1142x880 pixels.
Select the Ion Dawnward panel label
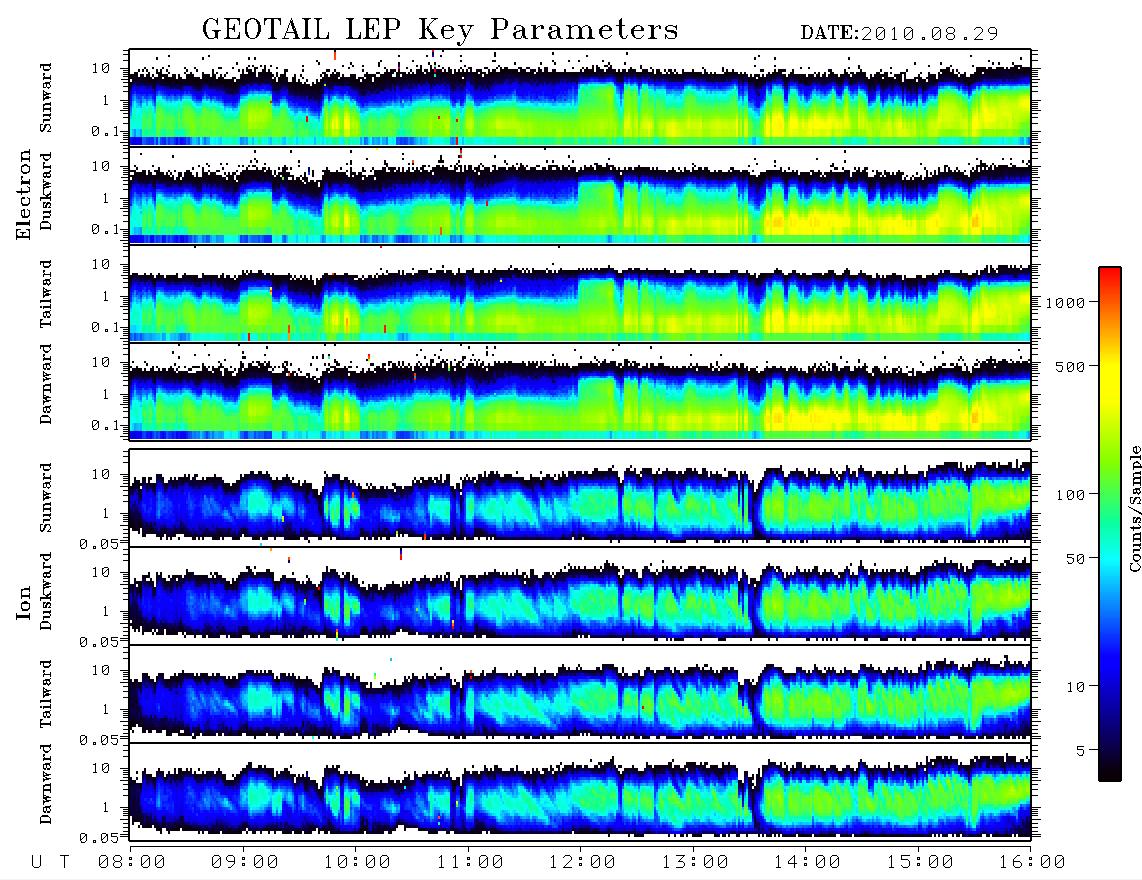46,784
